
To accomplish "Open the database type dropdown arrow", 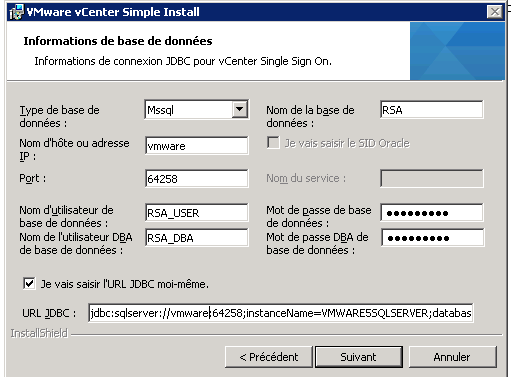I will point(240,109).
